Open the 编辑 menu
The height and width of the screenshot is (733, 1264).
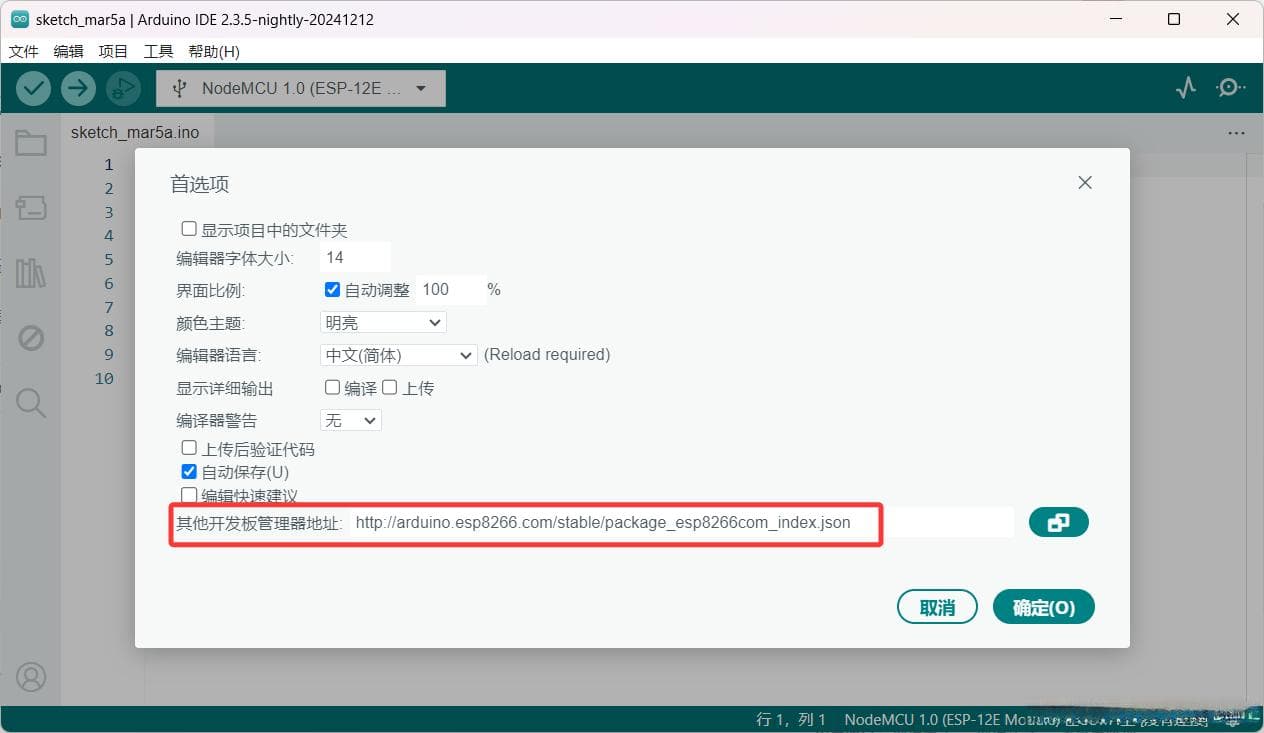69,51
